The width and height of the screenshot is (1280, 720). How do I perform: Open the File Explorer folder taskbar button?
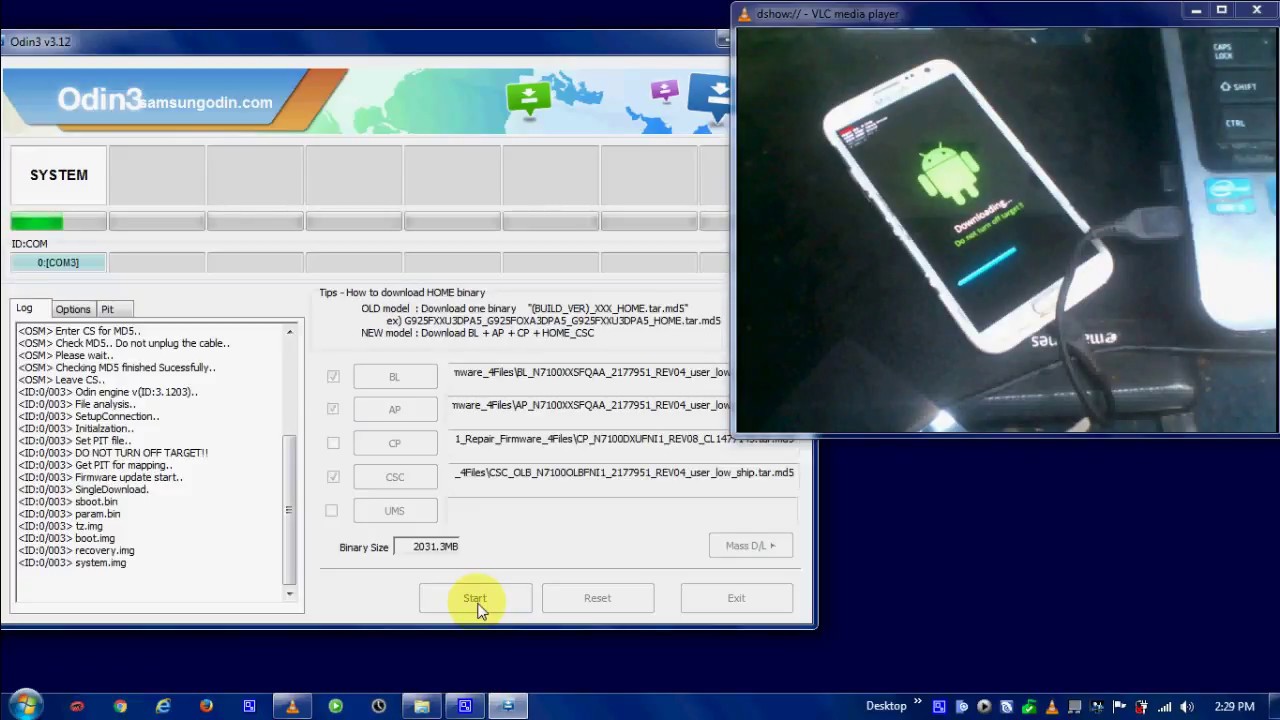(422, 706)
